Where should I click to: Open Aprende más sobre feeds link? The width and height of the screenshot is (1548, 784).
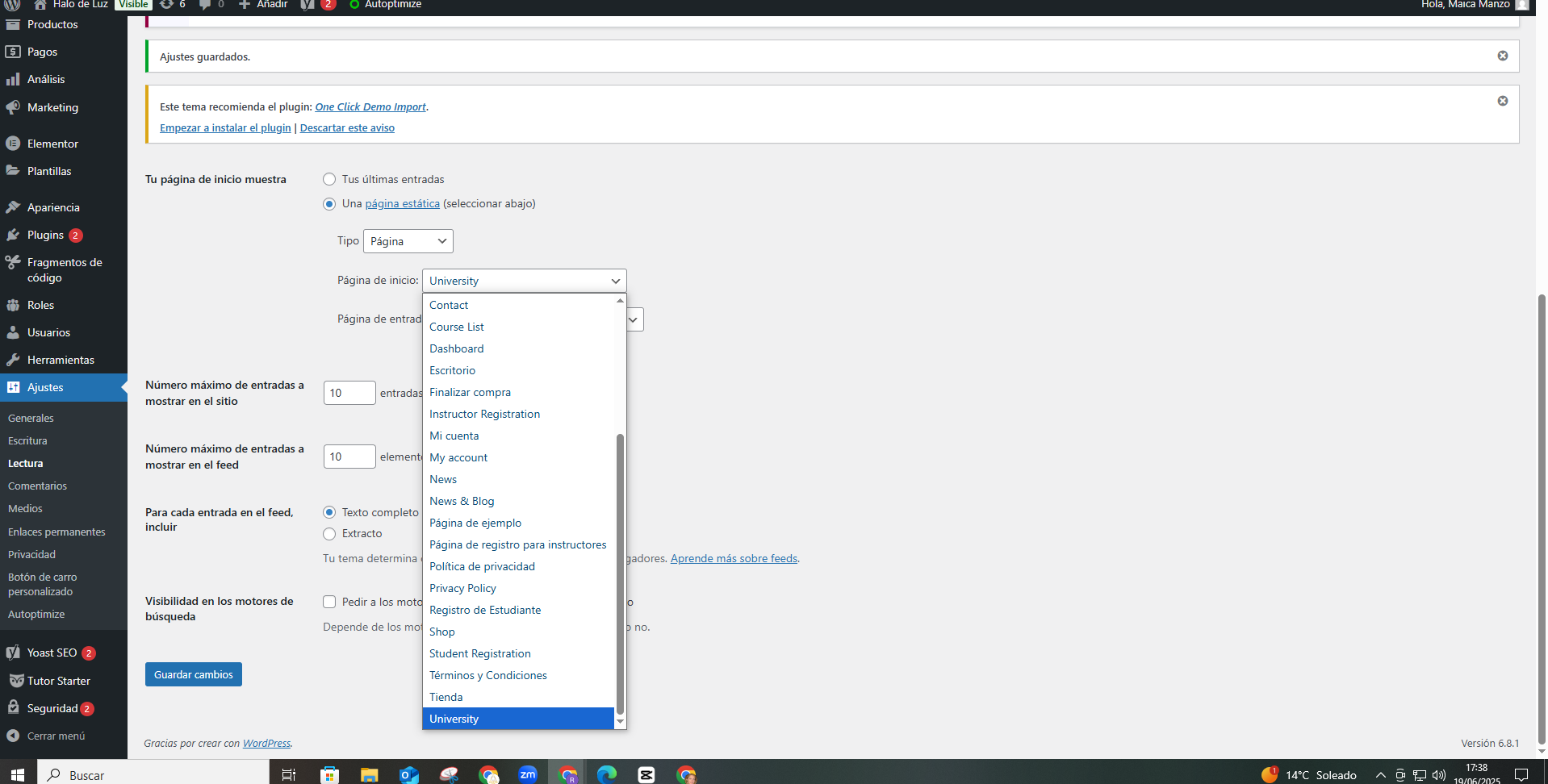(x=734, y=558)
